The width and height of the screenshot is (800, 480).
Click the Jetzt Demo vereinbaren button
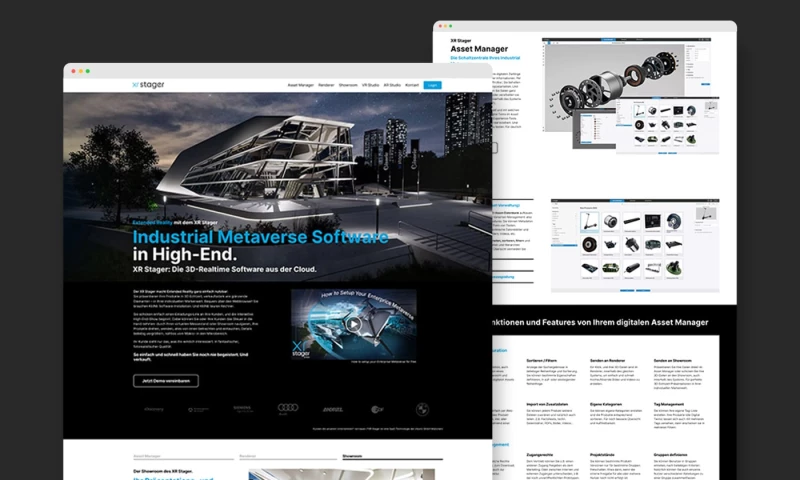(x=165, y=381)
